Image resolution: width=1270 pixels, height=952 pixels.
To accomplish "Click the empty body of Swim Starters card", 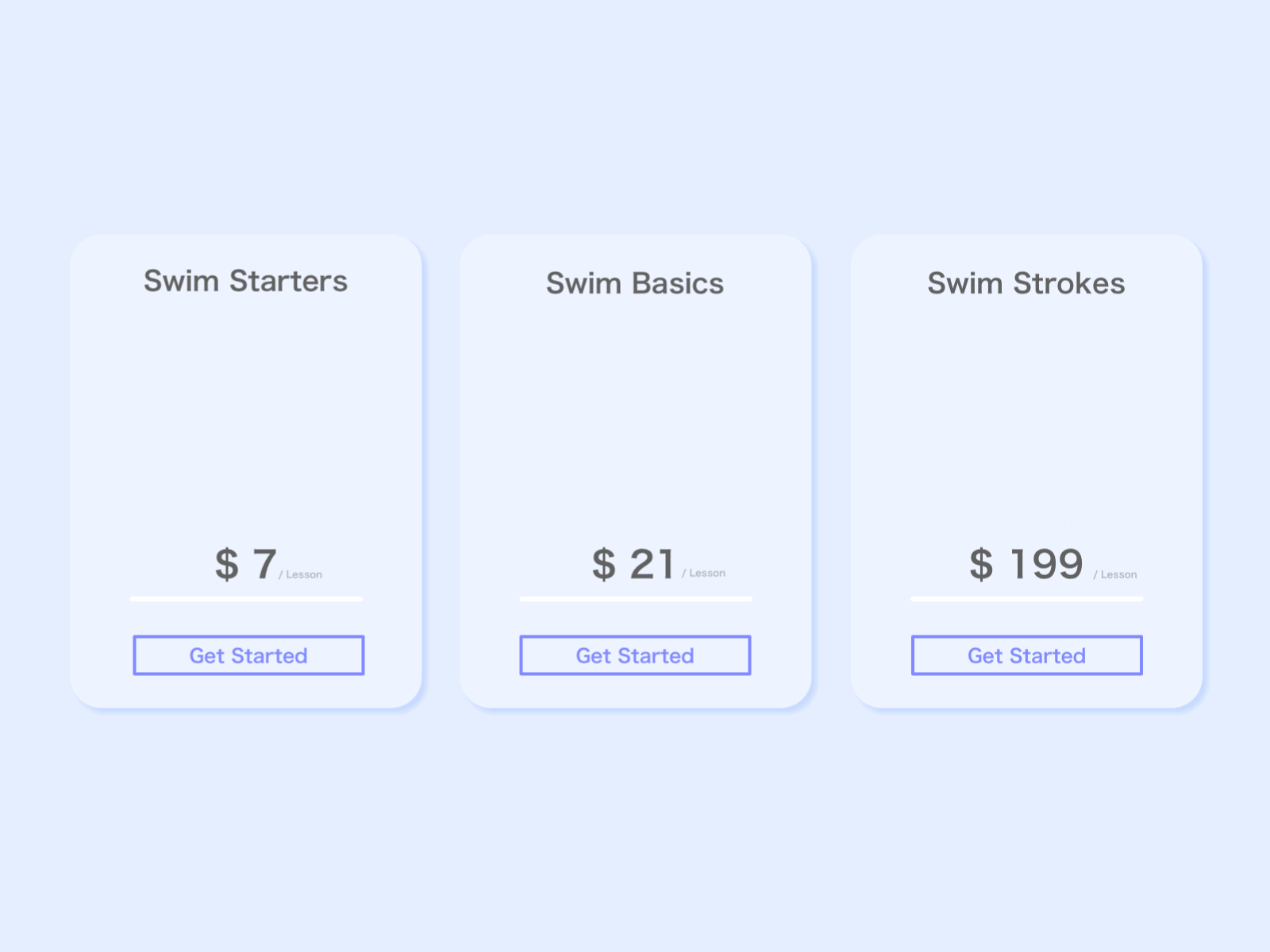I will pos(246,413).
